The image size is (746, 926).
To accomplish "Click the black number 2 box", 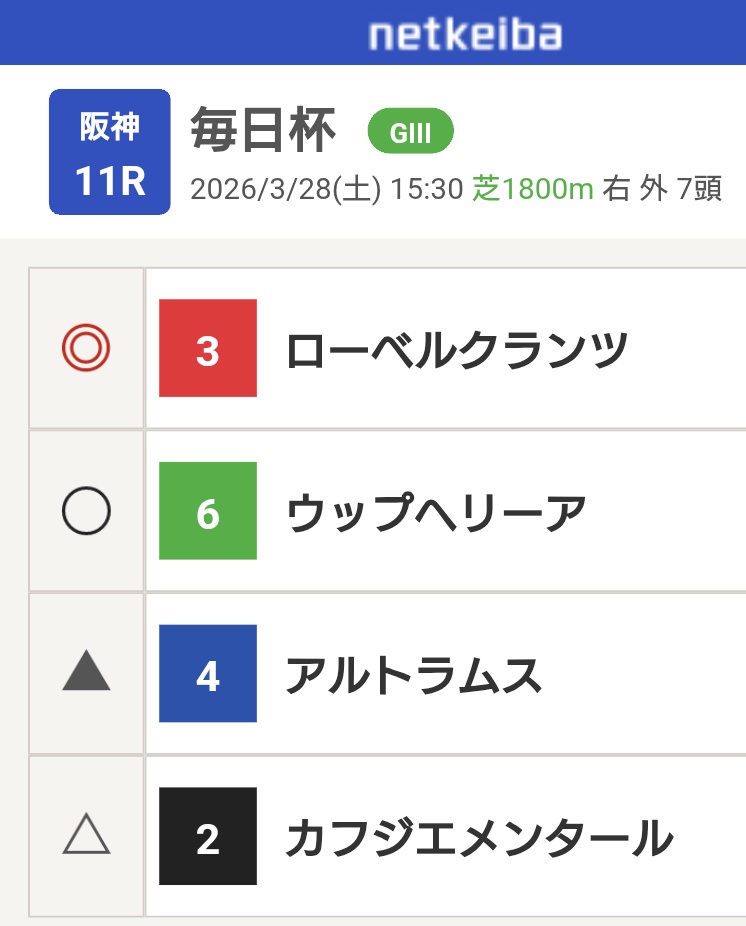I will tap(208, 836).
